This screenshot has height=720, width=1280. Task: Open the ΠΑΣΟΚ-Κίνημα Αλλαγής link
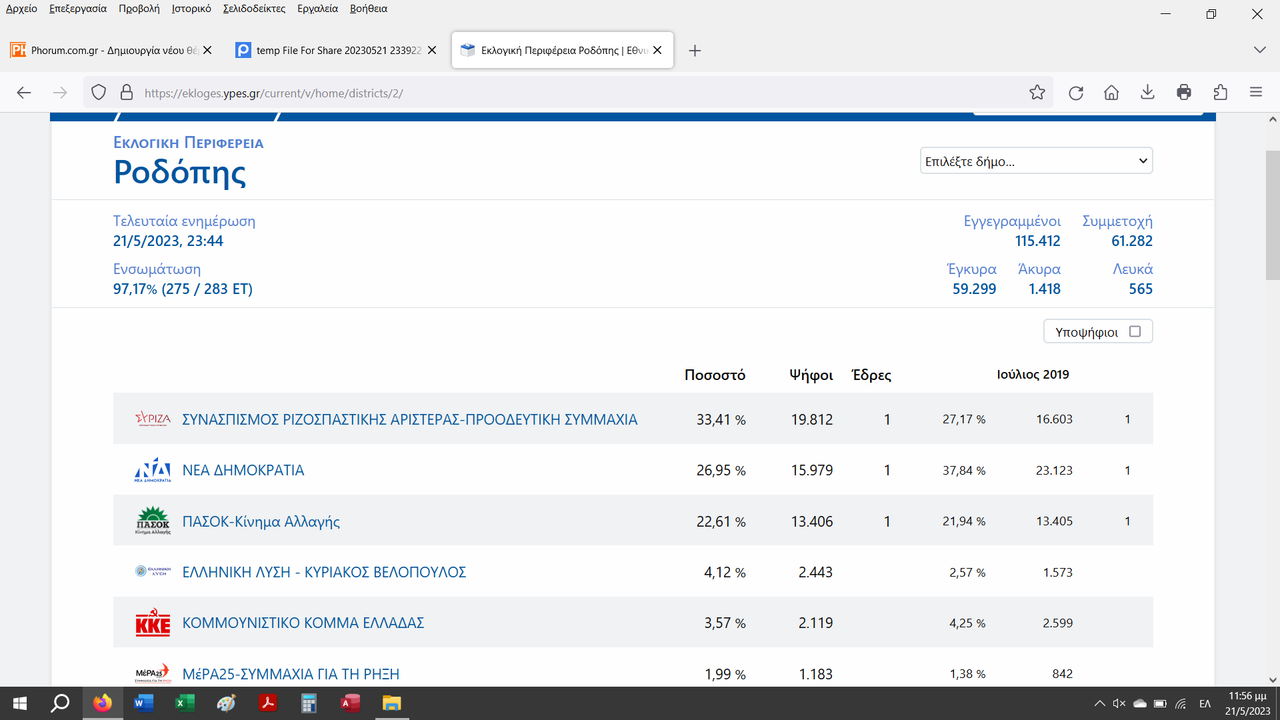[x=261, y=521]
